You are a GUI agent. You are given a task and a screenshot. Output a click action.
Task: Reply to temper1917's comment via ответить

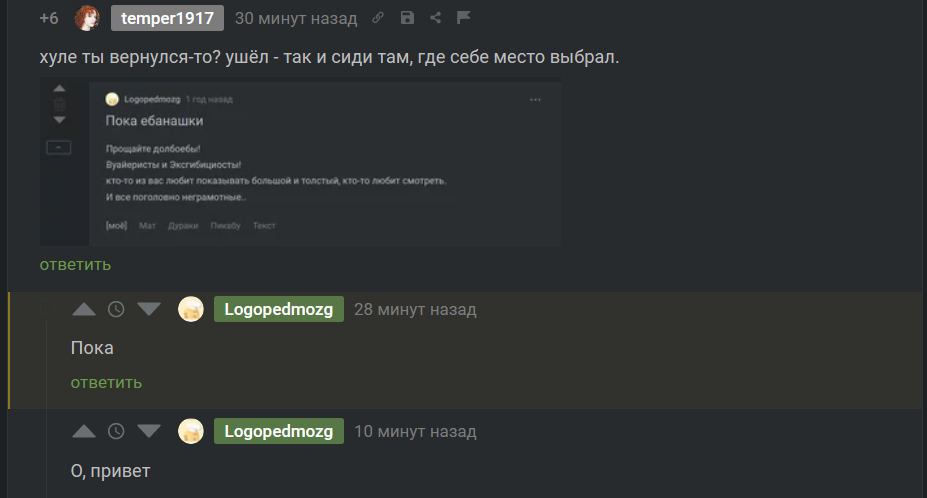(75, 264)
